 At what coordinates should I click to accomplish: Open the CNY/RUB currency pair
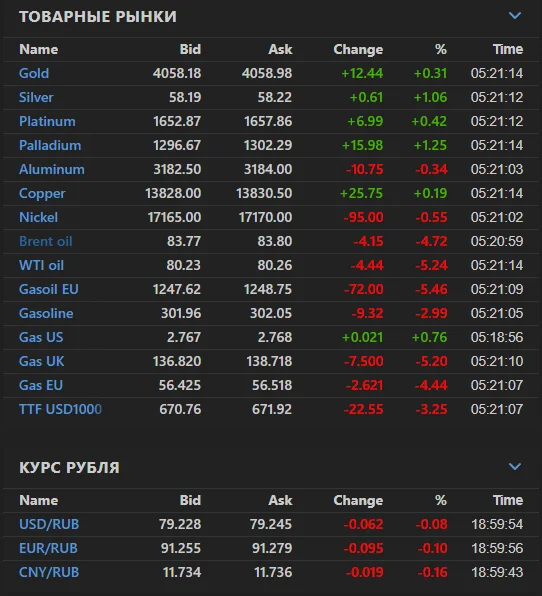pyautogui.click(x=49, y=572)
